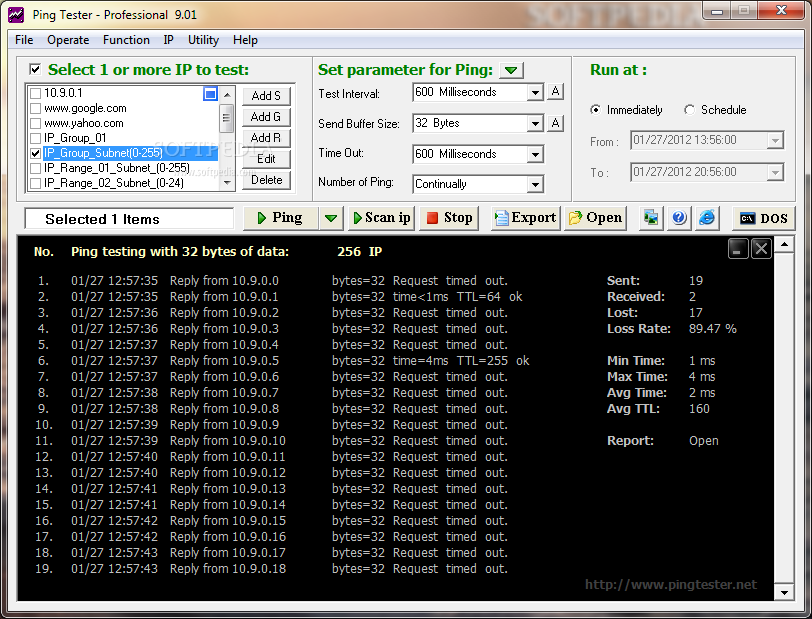Check IP_Range_01_Subnet_(0-255) checkbox
This screenshot has height=619, width=812.
pyautogui.click(x=36, y=168)
